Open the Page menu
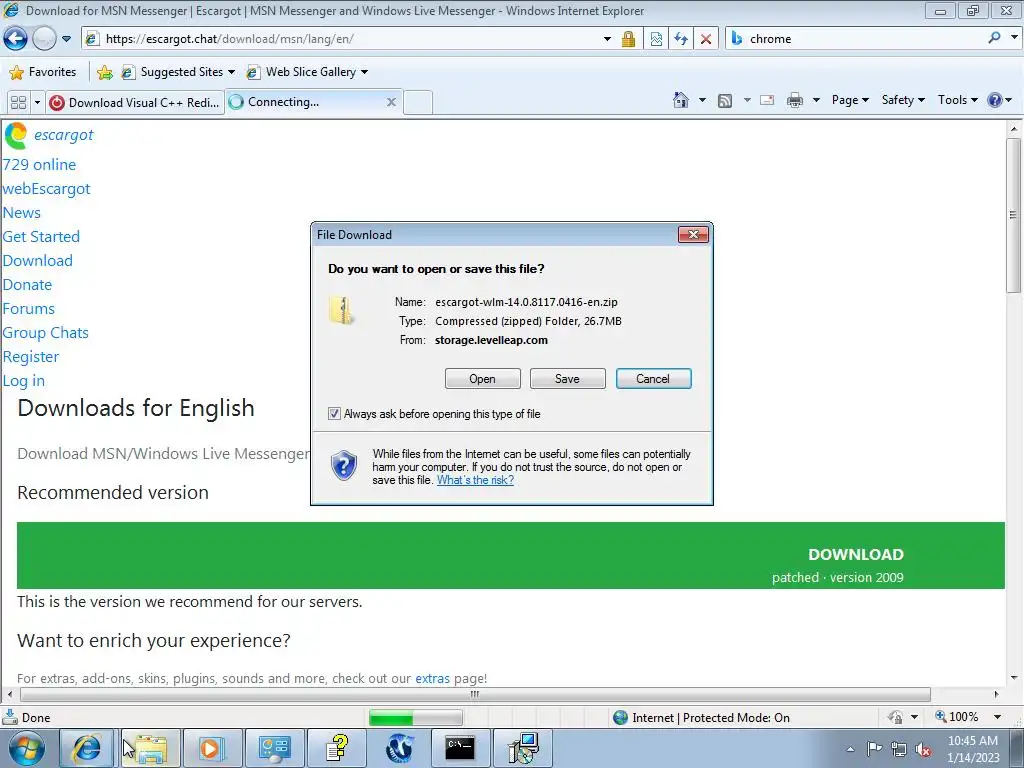Viewport: 1024px width, 768px height. pyautogui.click(x=850, y=100)
